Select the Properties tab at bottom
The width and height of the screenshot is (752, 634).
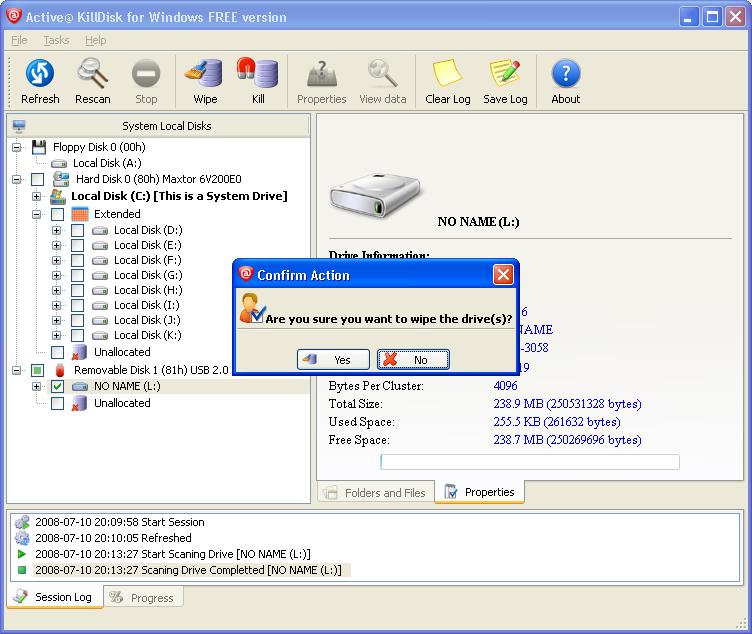click(x=479, y=492)
